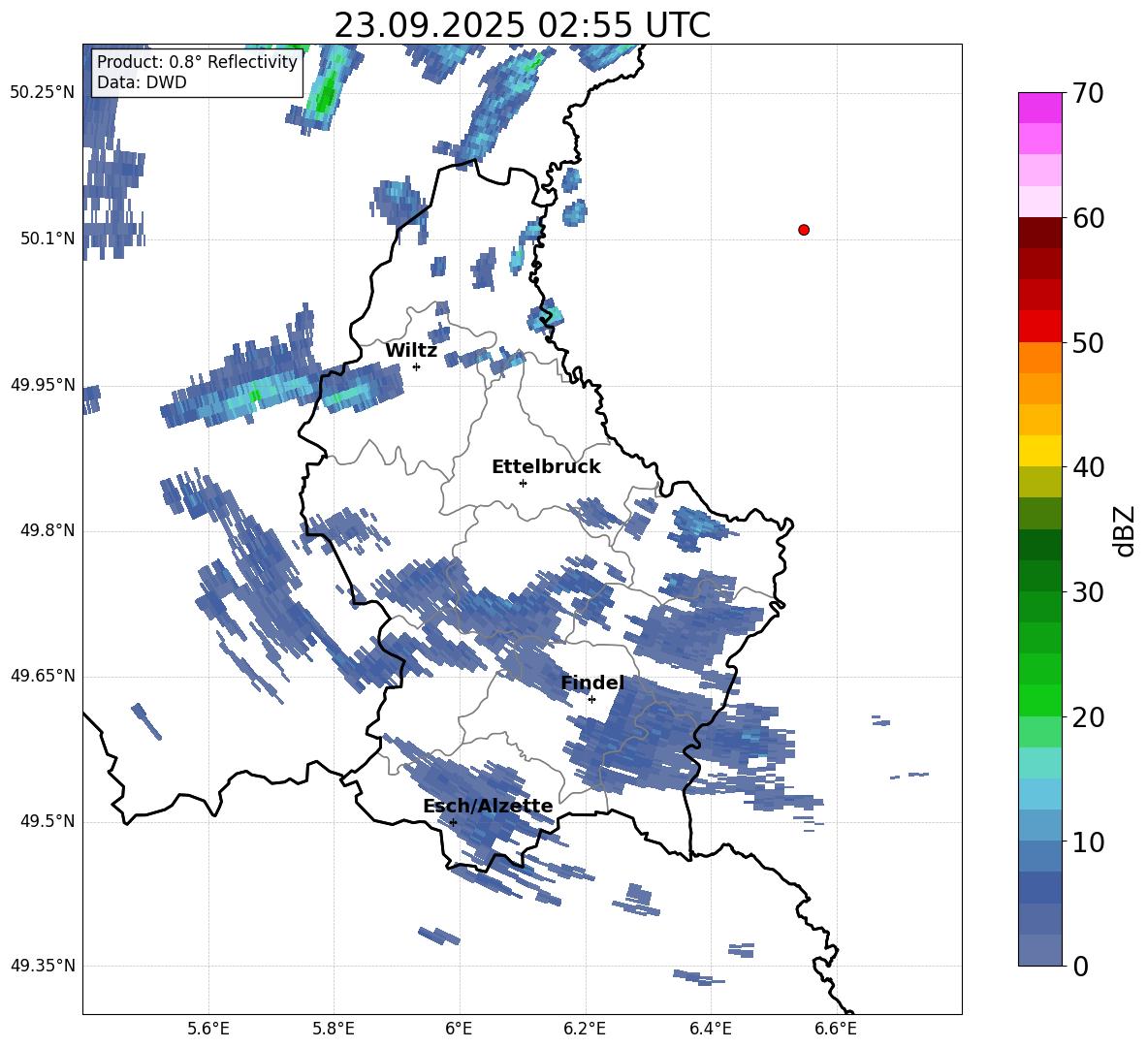This screenshot has height=1048, width=1148.
Task: Click the 'Product: 0.8° Reflectivity' legend text
Action: tap(197, 61)
